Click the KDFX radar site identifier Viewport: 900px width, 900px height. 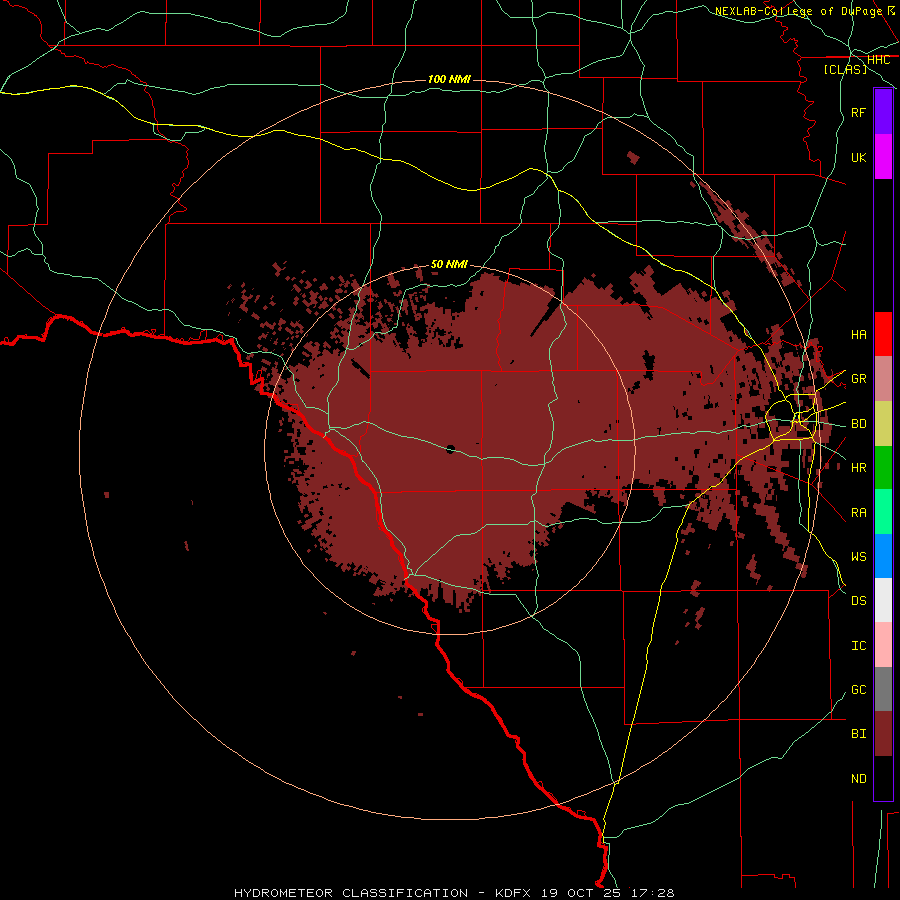click(513, 893)
